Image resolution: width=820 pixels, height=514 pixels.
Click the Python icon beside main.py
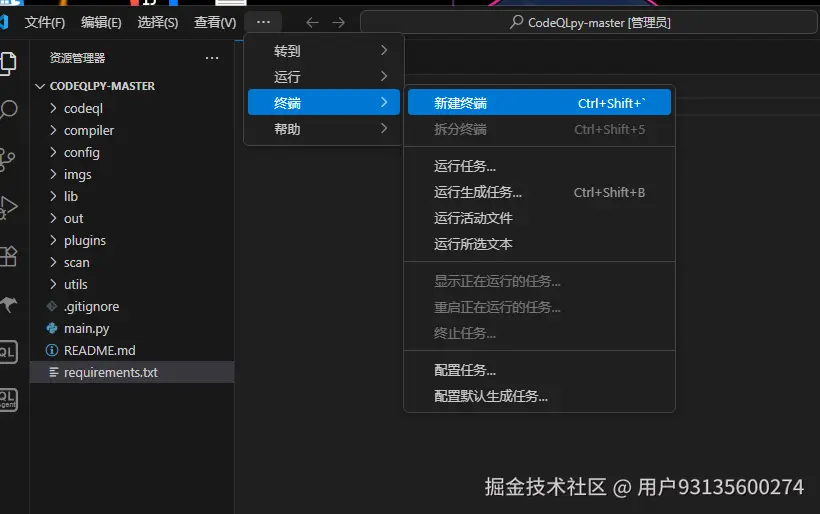tap(52, 328)
